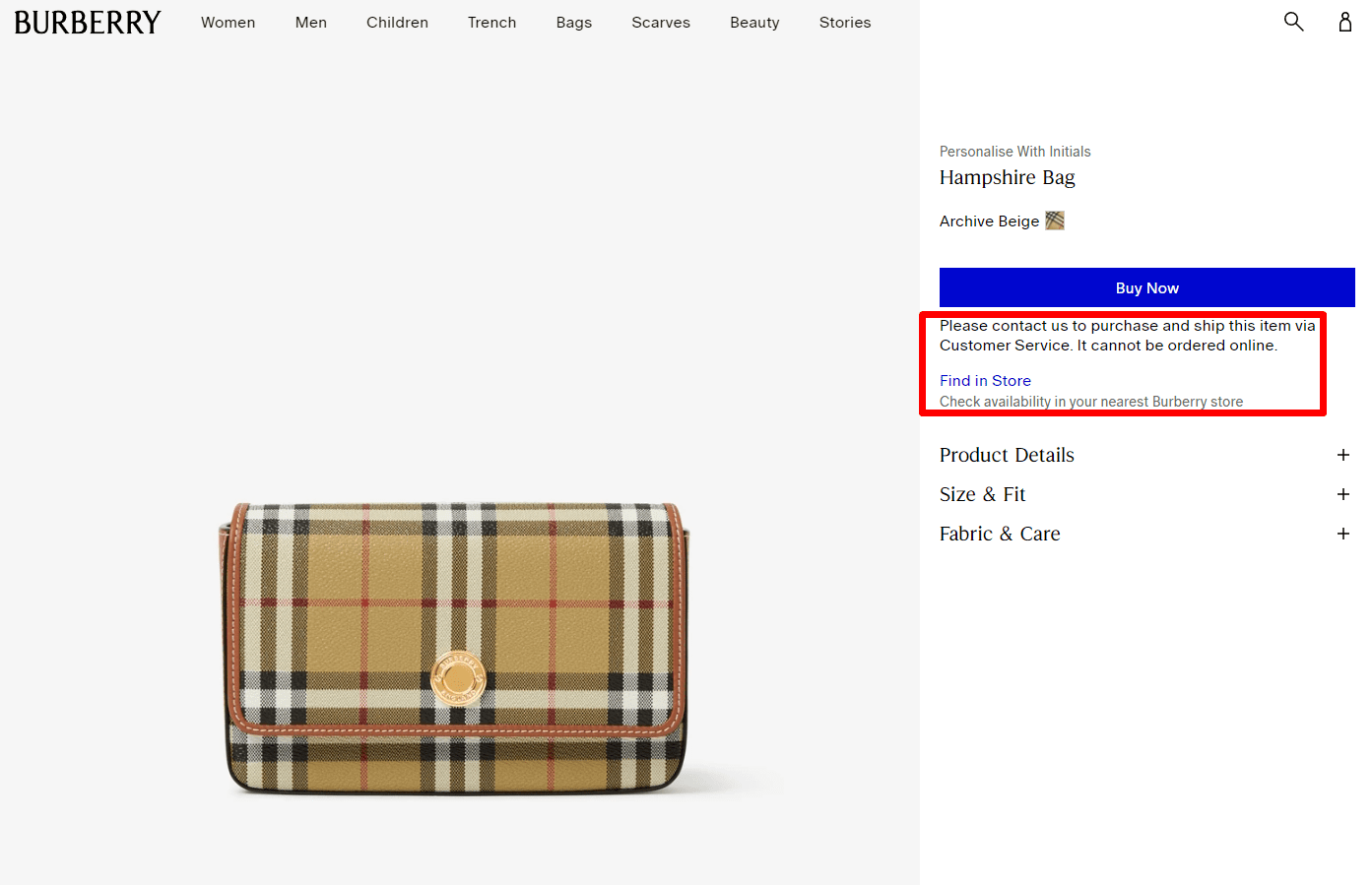Open the Stories menu
This screenshot has width=1372, height=885.
(x=845, y=23)
